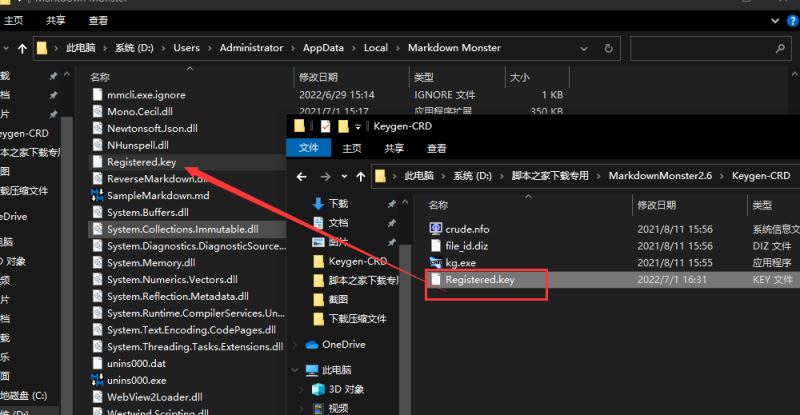This screenshot has height=415, width=800.
Task: Expand 3D 对象 tree node
Action: [x=301, y=389]
